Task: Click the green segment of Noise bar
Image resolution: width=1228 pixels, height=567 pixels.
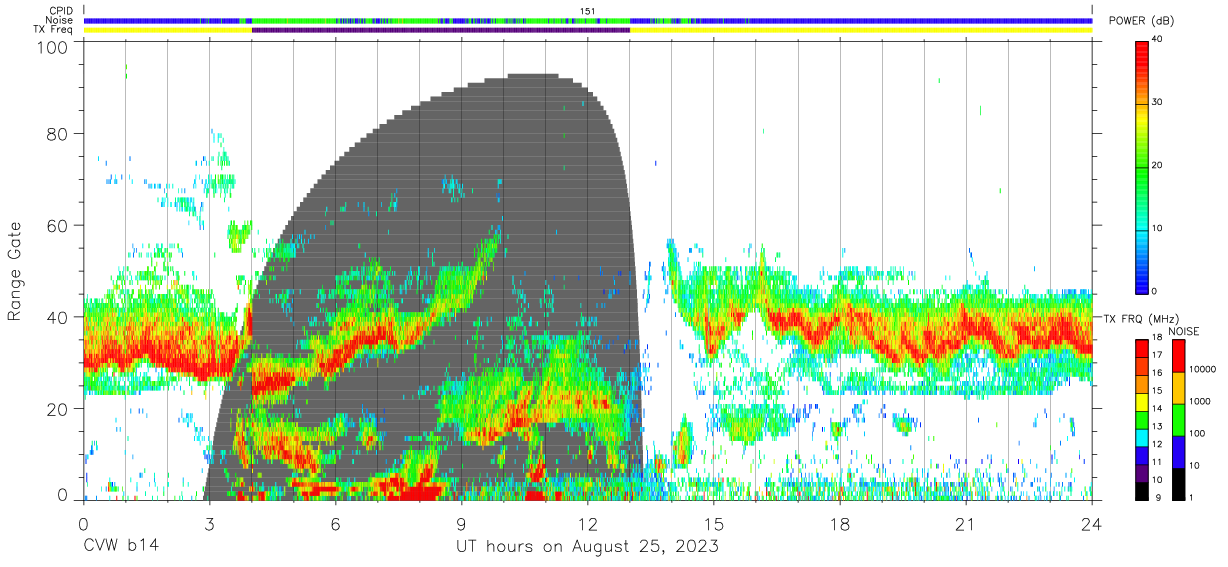Action: 440,20
